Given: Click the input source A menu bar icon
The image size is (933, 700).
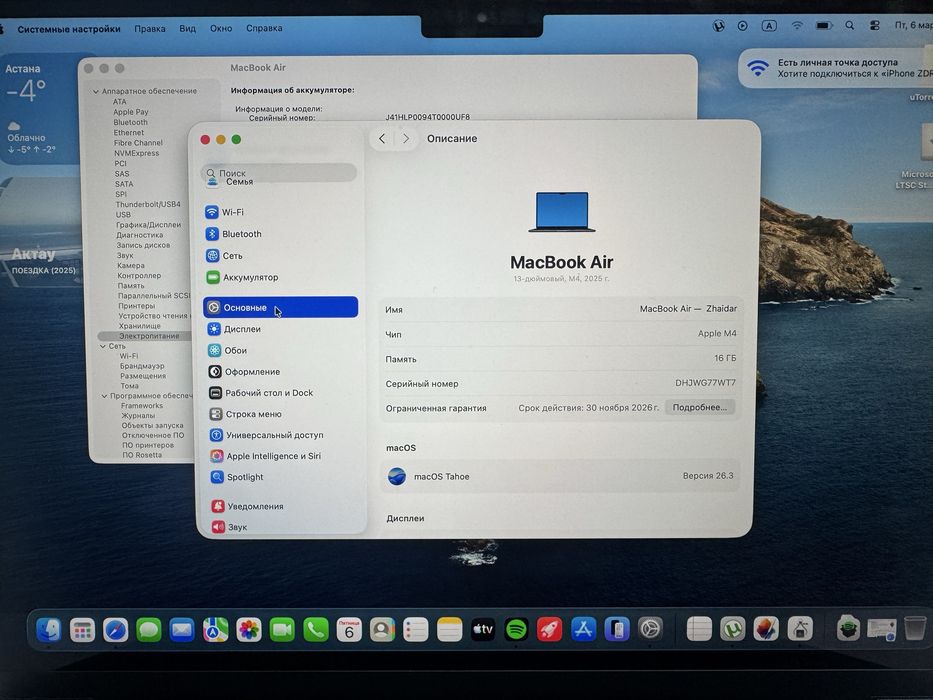Looking at the screenshot, I should pyautogui.click(x=769, y=26).
